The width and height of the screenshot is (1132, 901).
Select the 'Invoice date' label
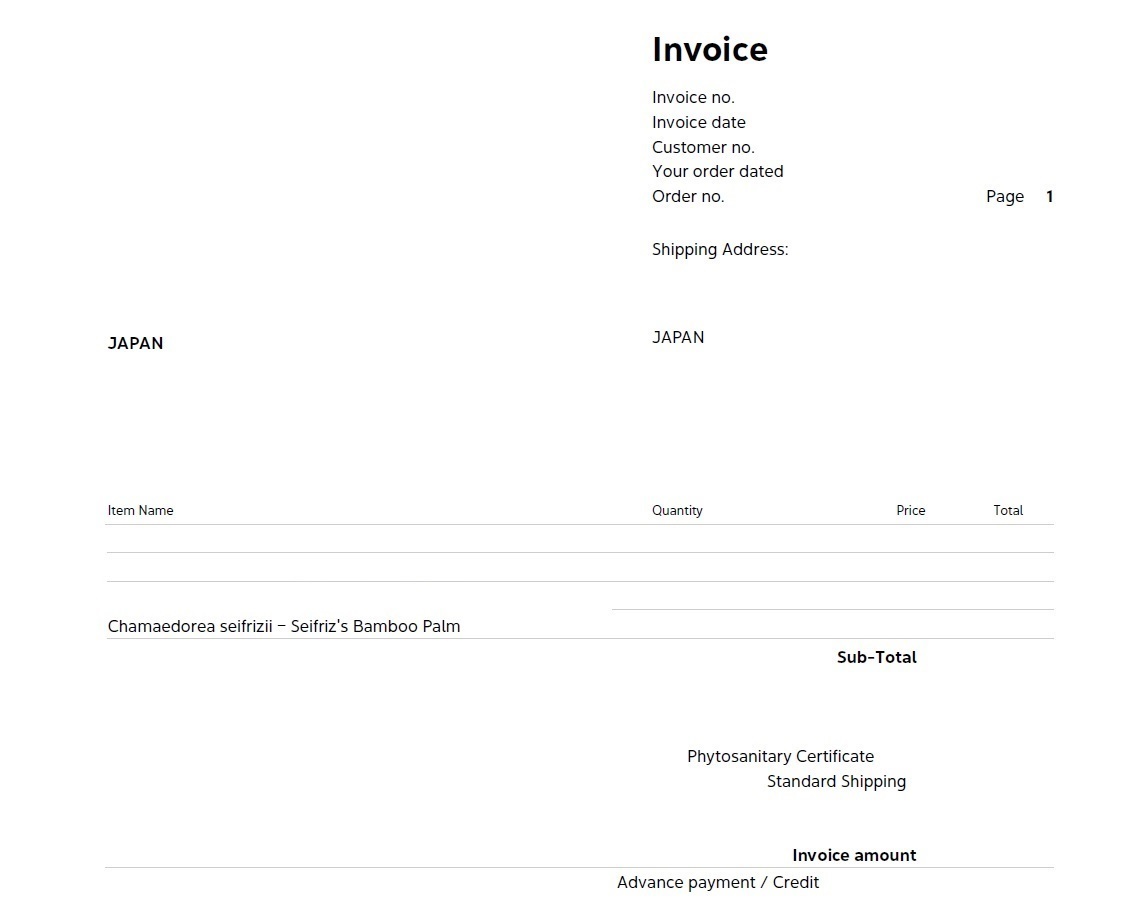[x=698, y=122]
